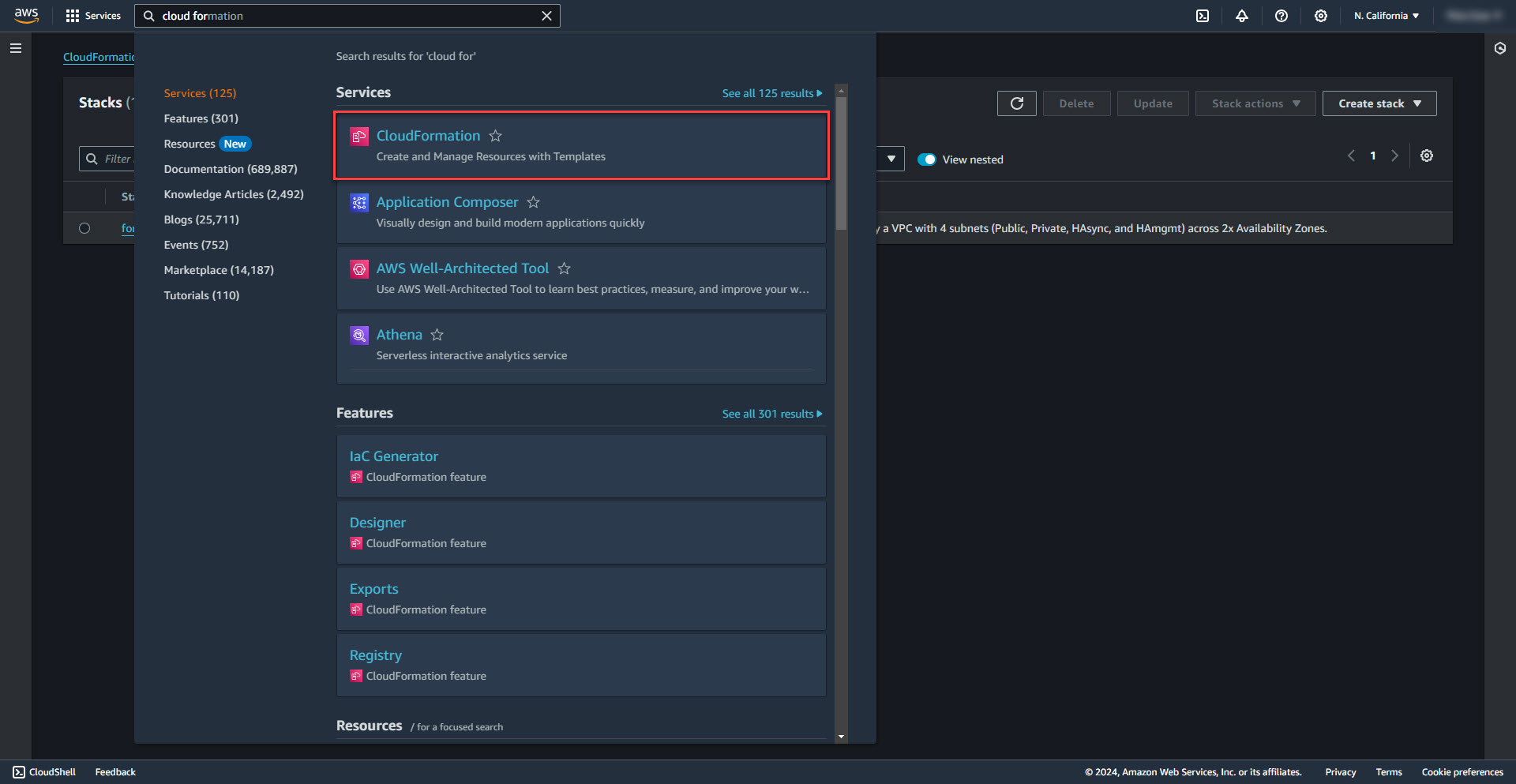Open the right-side info panel icon

[1500, 48]
